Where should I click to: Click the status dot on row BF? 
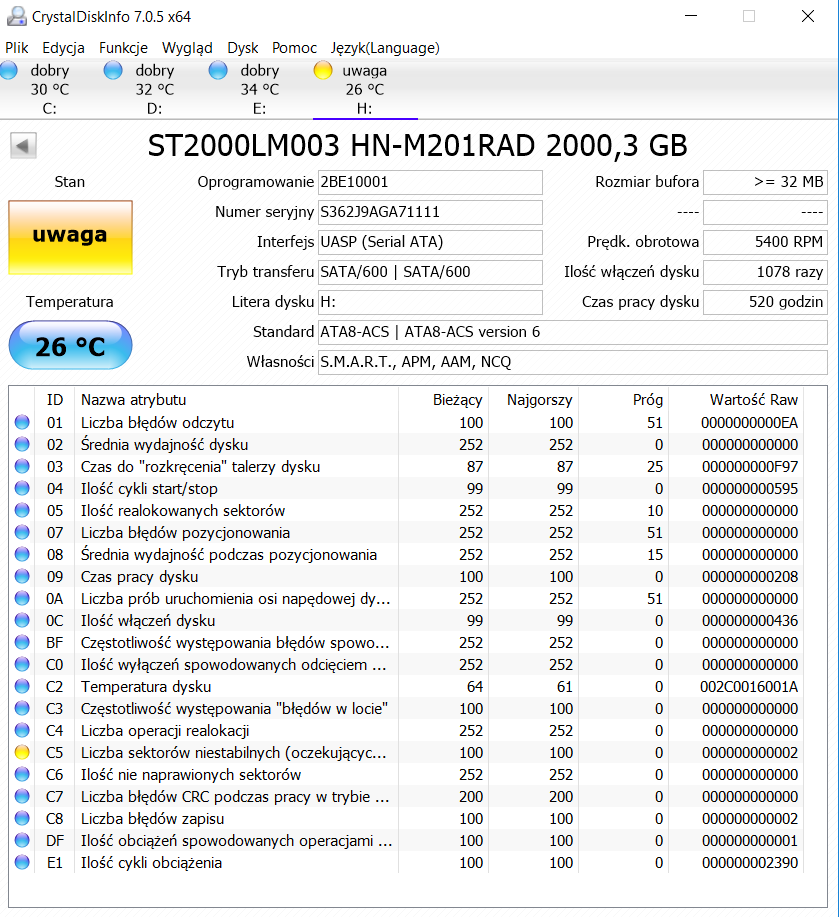[22, 642]
